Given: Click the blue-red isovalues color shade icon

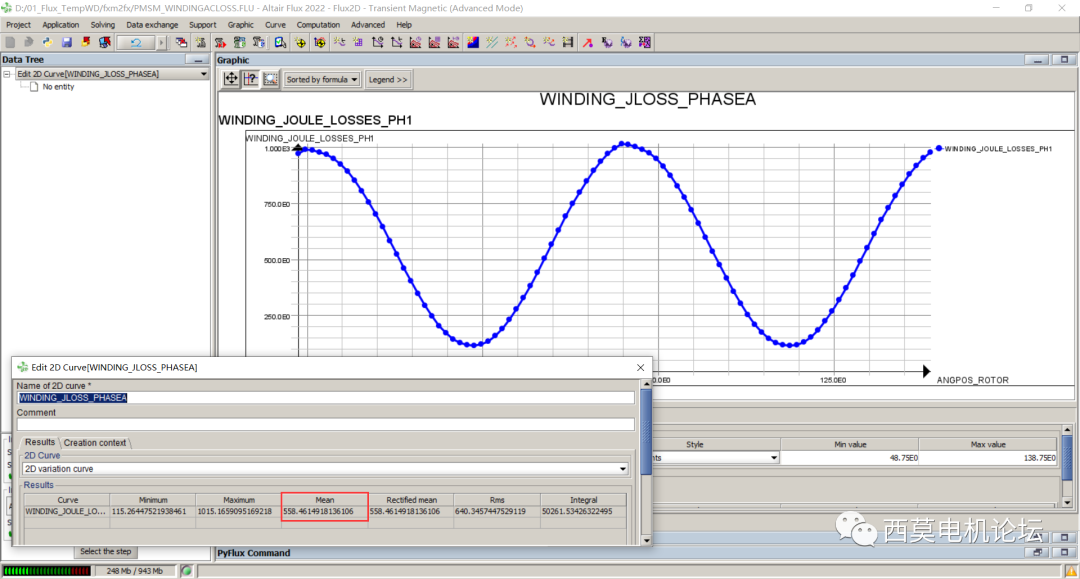Looking at the screenshot, I should (473, 43).
